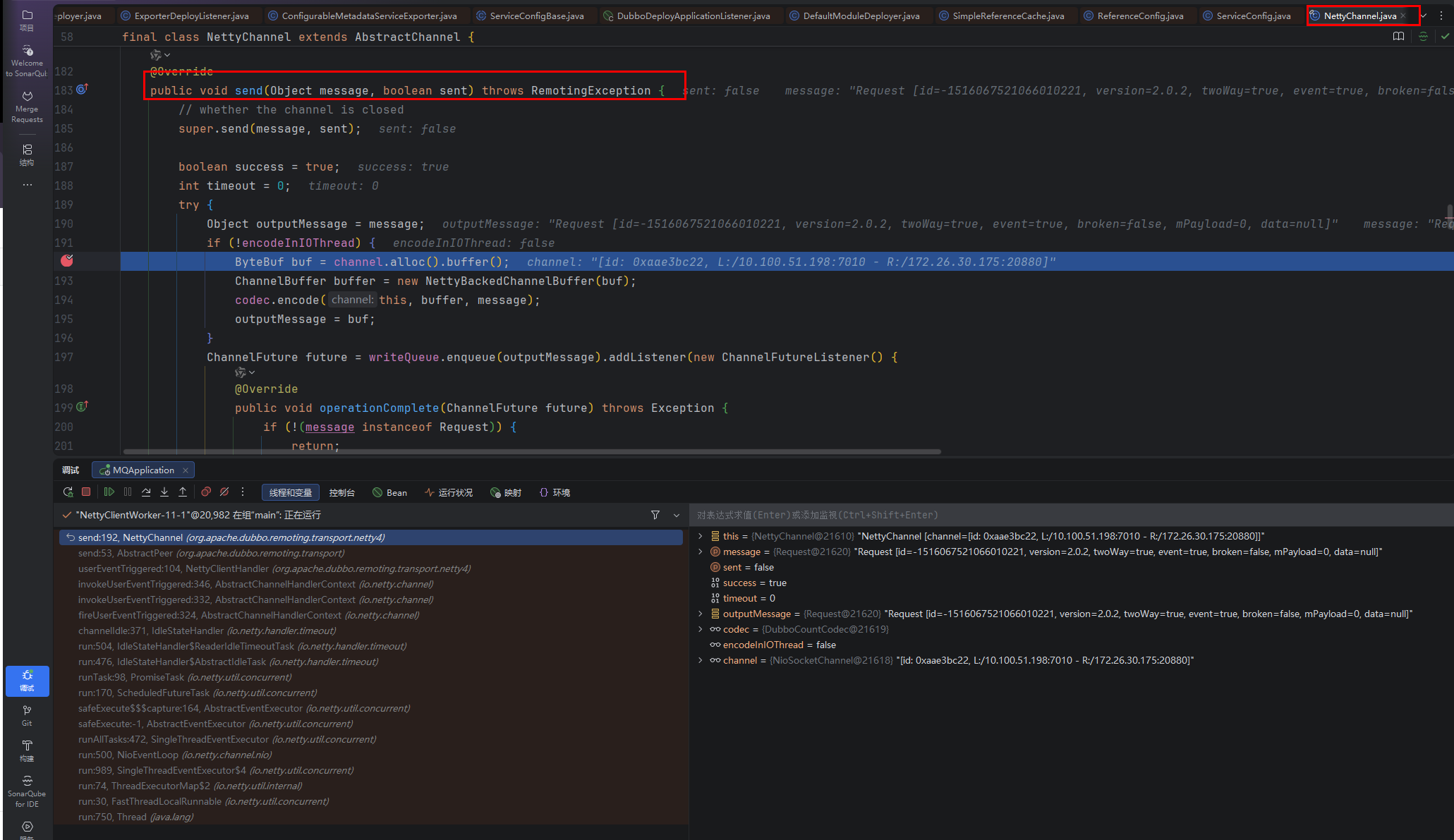The width and height of the screenshot is (1454, 840).
Task: Stop the debug session
Action: coord(86,492)
